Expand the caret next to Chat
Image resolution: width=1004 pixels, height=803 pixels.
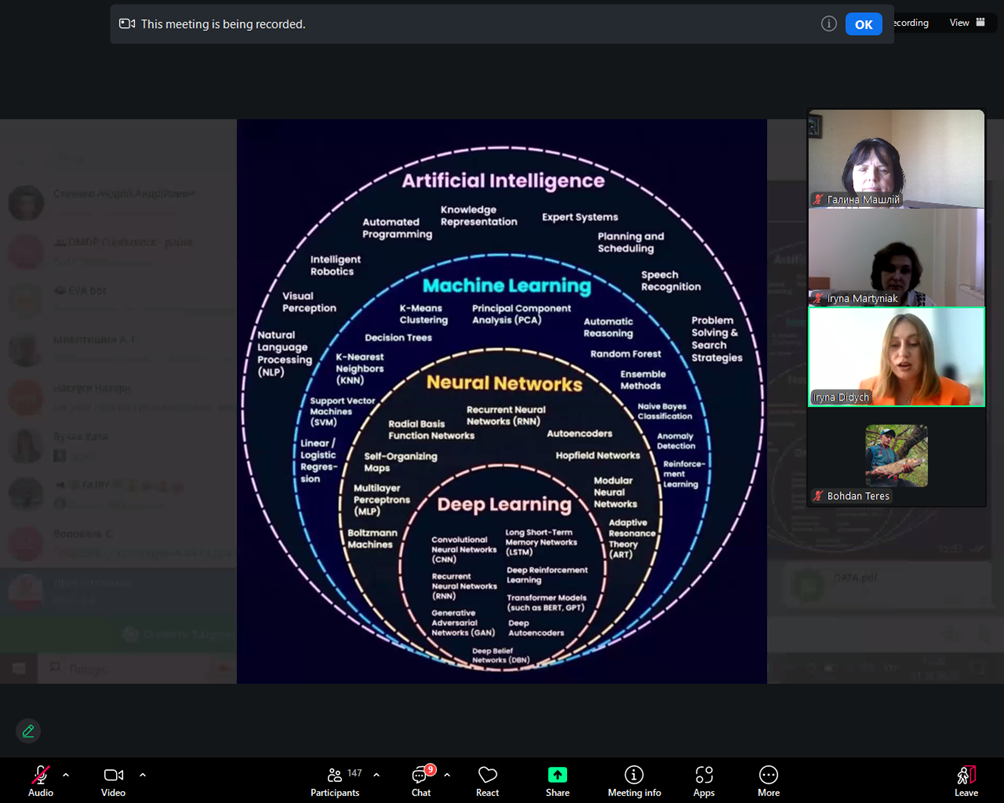[447, 775]
